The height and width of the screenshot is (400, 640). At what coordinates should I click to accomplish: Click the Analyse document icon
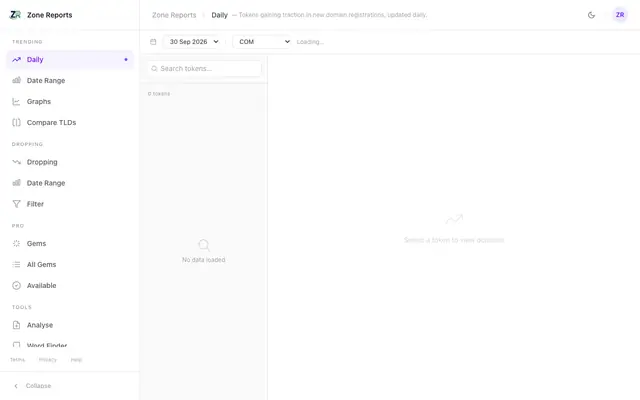16,325
